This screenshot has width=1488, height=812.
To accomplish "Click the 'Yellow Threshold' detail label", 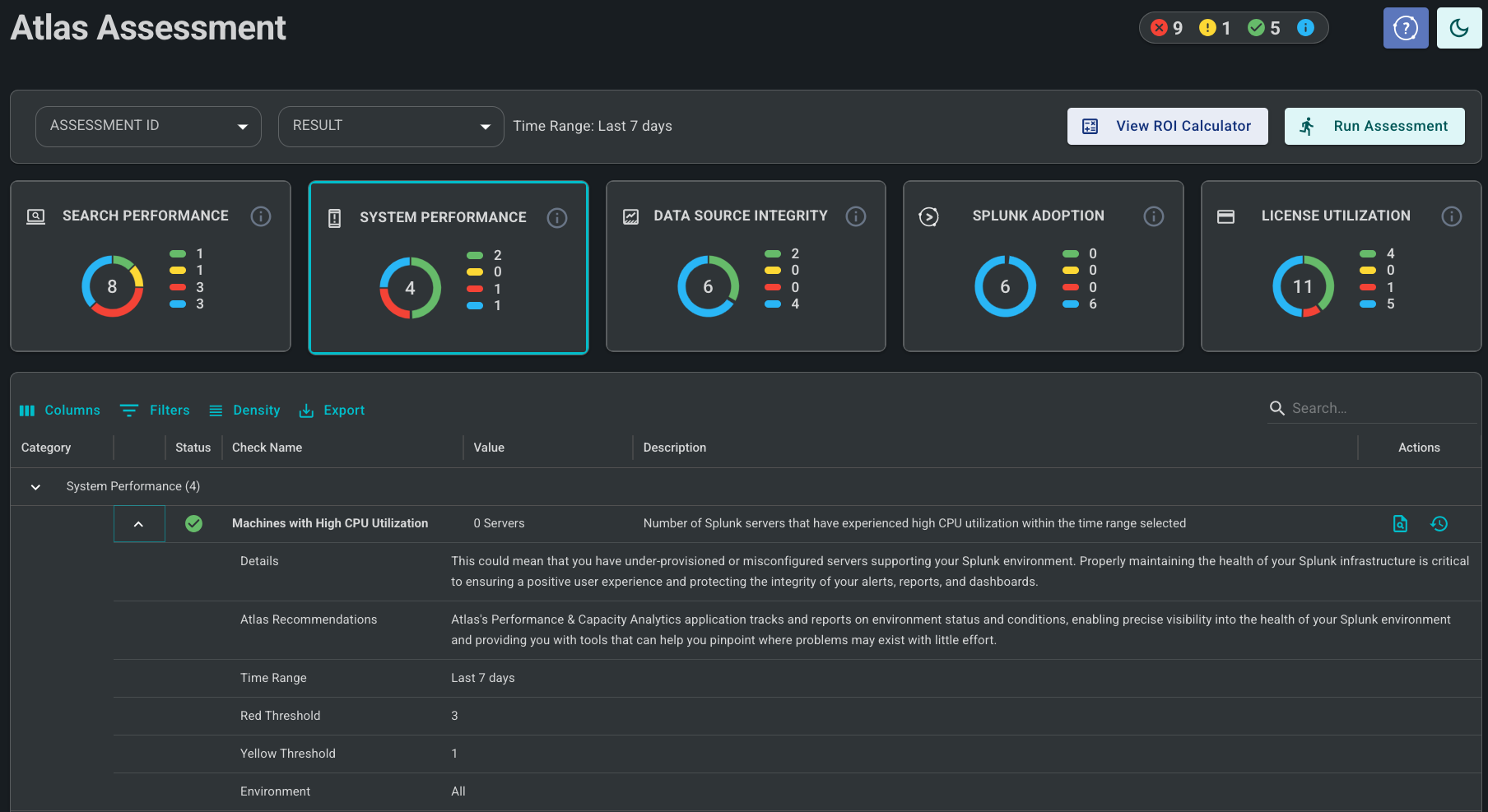I will click(x=287, y=754).
